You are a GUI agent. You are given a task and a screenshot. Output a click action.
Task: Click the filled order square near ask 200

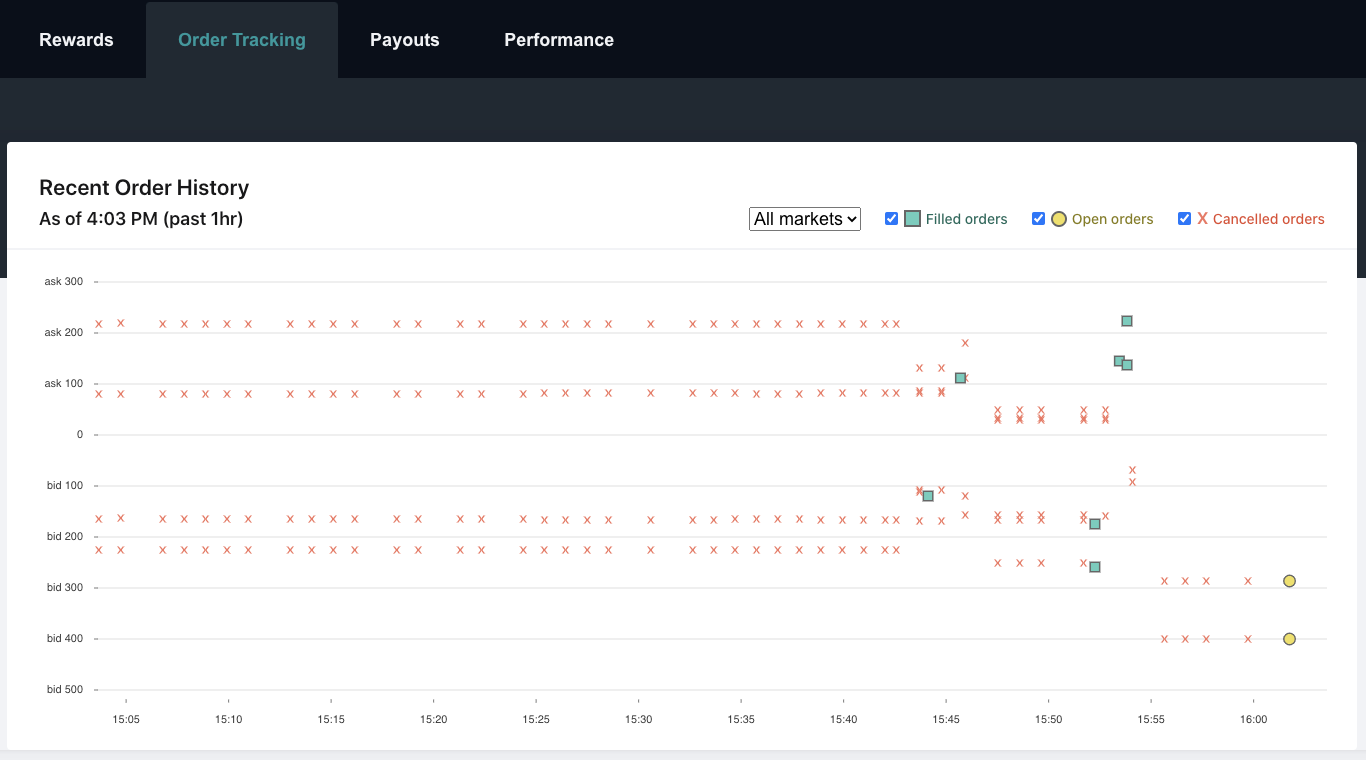1127,321
